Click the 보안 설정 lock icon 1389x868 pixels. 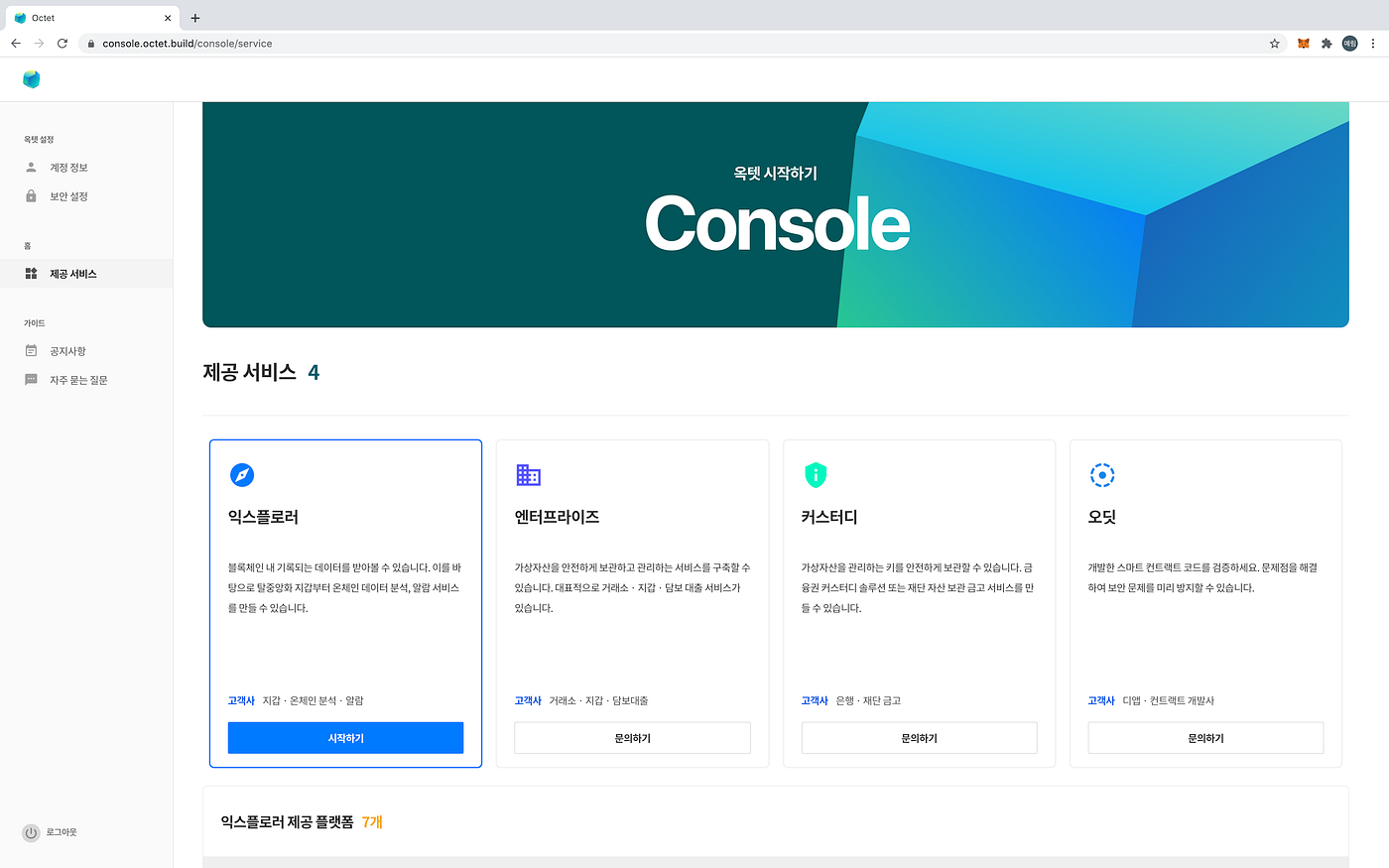[x=31, y=196]
